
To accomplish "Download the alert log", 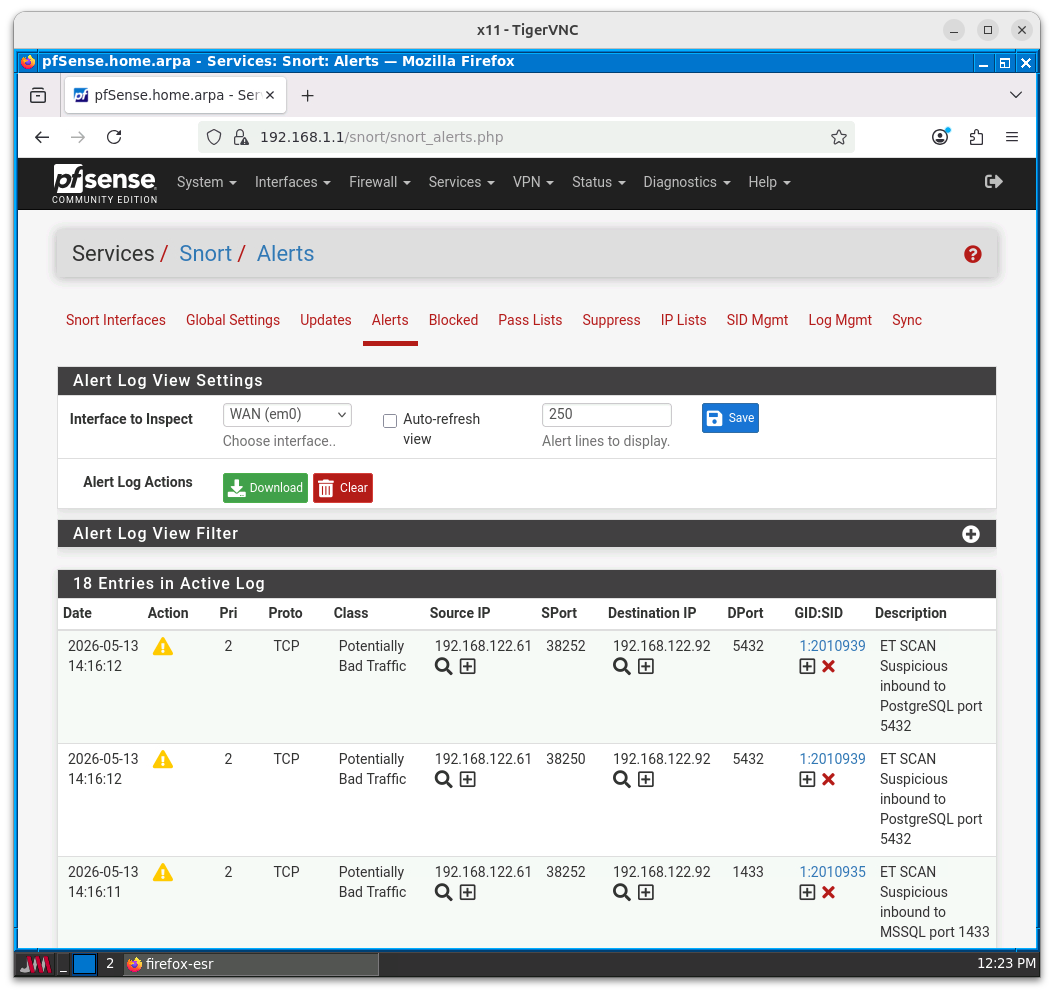I will [266, 488].
